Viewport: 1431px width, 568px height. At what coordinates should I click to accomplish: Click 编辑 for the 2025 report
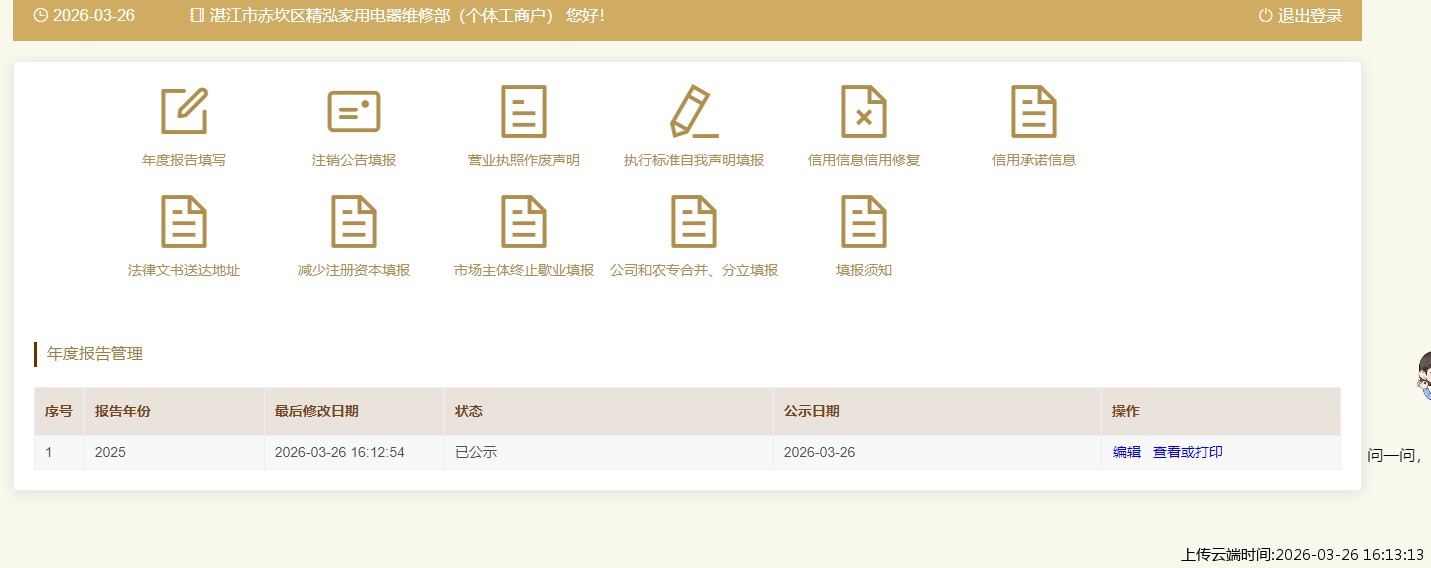(1127, 452)
